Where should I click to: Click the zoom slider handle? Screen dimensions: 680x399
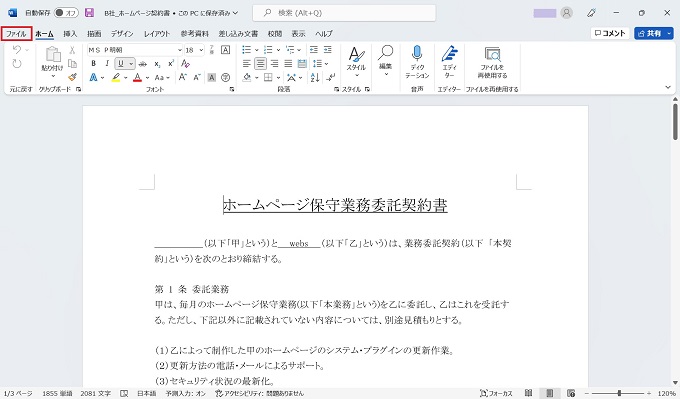[619, 393]
